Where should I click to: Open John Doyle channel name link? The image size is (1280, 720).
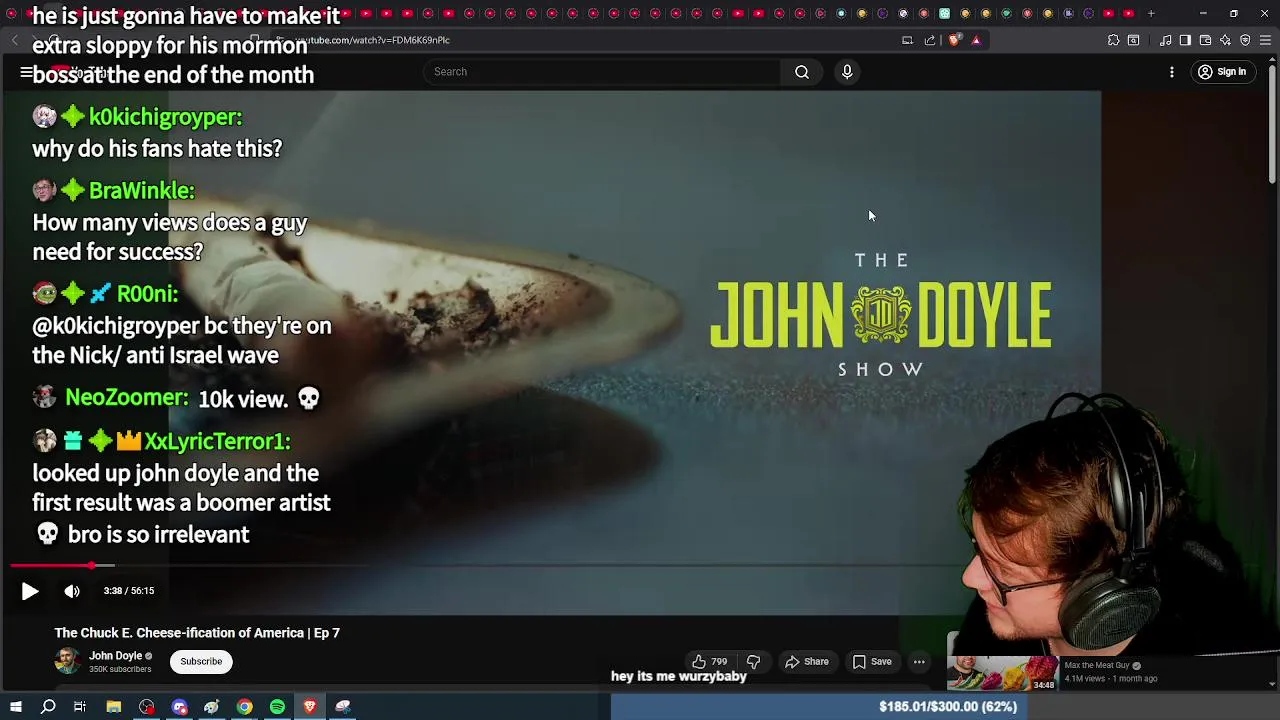pyautogui.click(x=115, y=656)
